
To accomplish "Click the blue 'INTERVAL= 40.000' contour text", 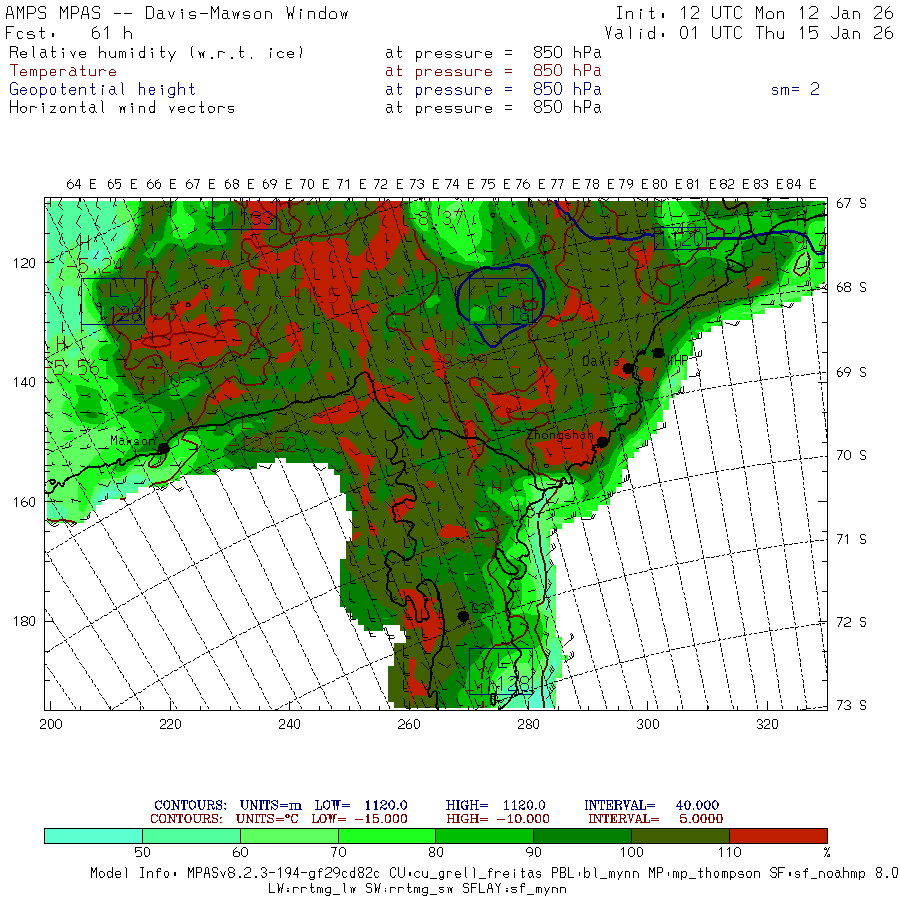I will pos(651,805).
